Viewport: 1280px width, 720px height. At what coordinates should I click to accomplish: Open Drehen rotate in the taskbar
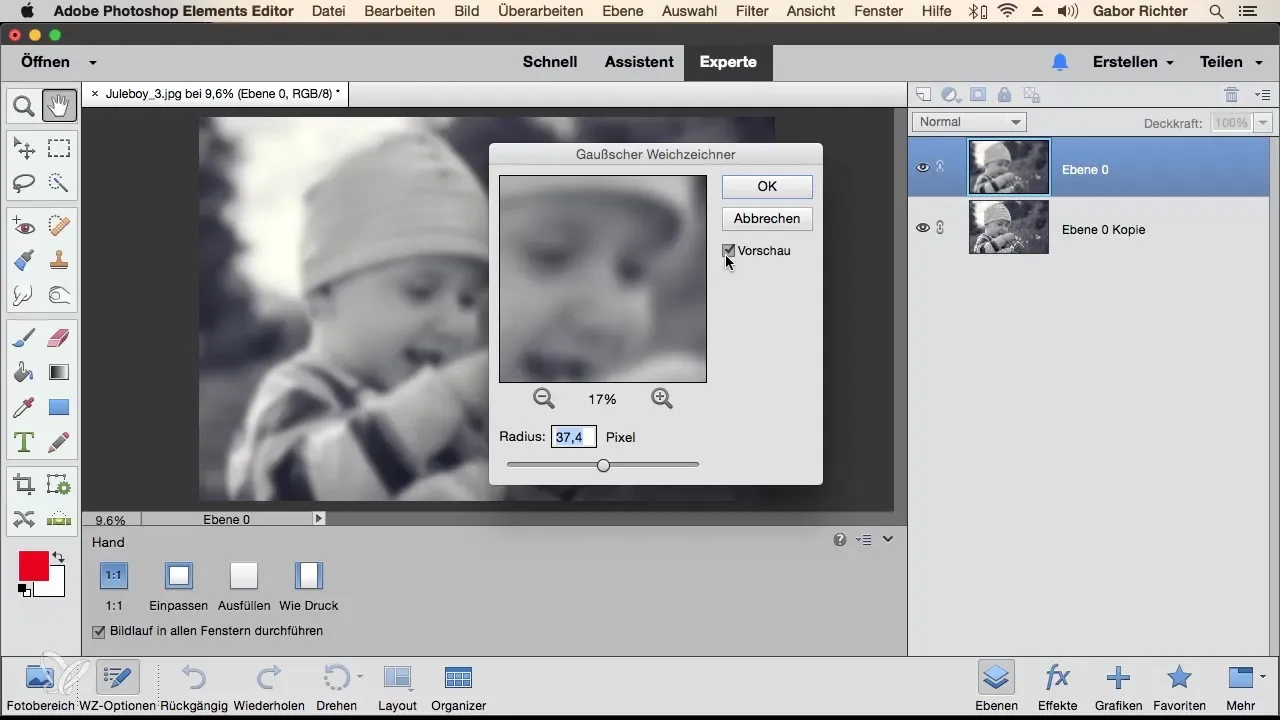click(x=336, y=686)
